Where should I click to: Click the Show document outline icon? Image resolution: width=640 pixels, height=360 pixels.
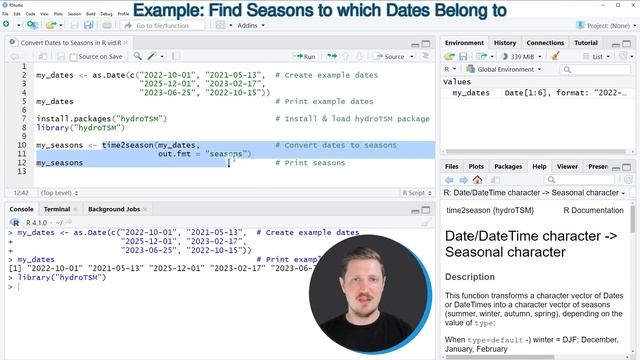(425, 56)
